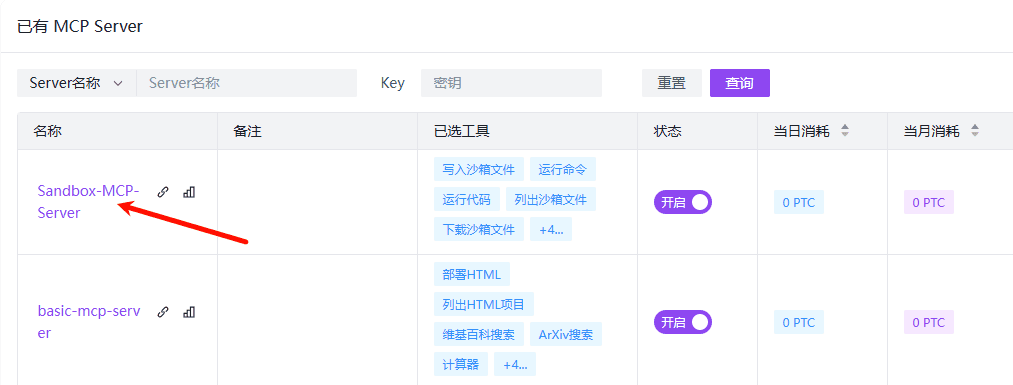Click the 部署HTML tool tag
The width and height of the screenshot is (1013, 385).
click(472, 274)
